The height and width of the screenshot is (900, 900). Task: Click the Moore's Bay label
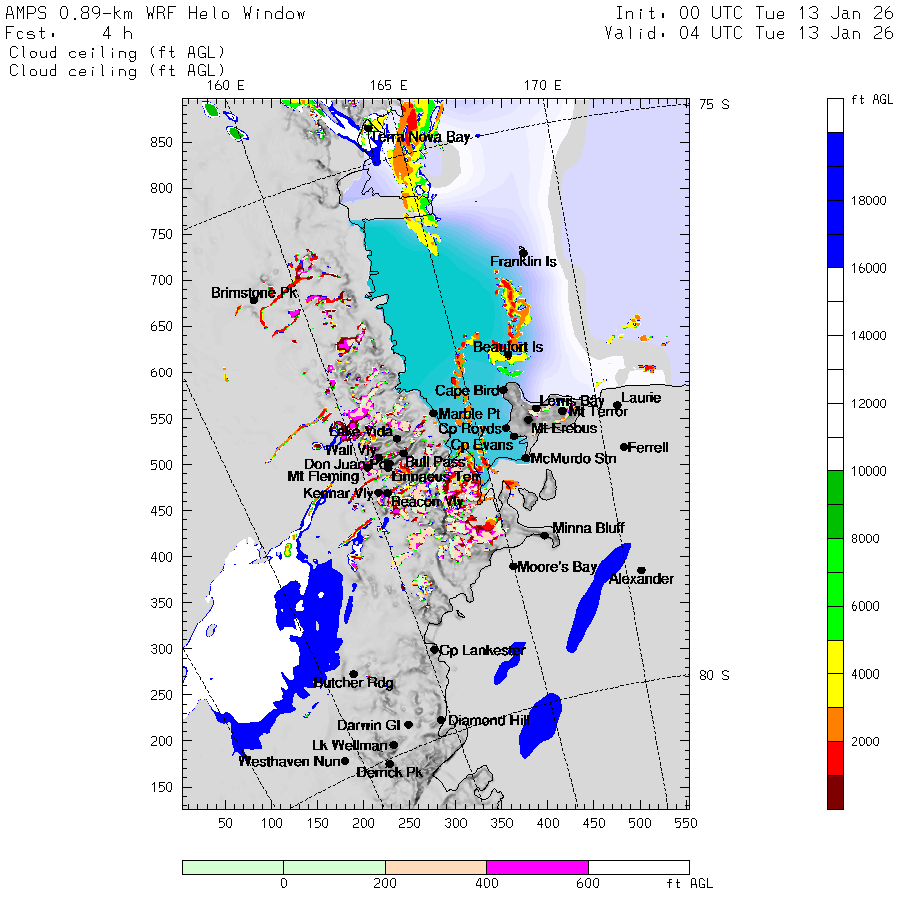pos(557,567)
